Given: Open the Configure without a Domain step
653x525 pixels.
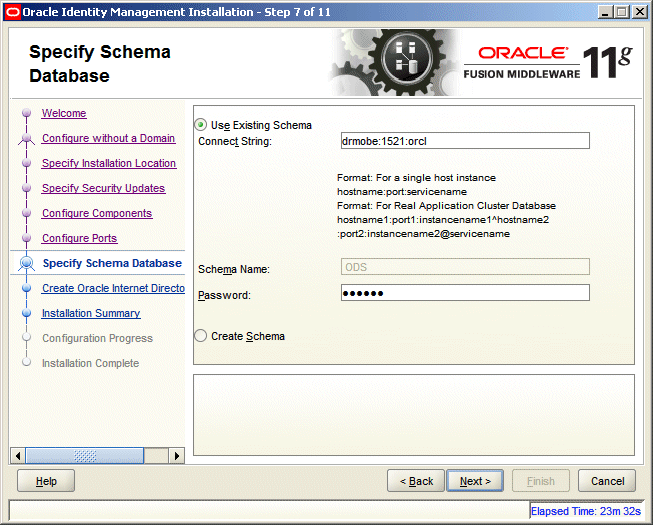Looking at the screenshot, I should (109, 138).
